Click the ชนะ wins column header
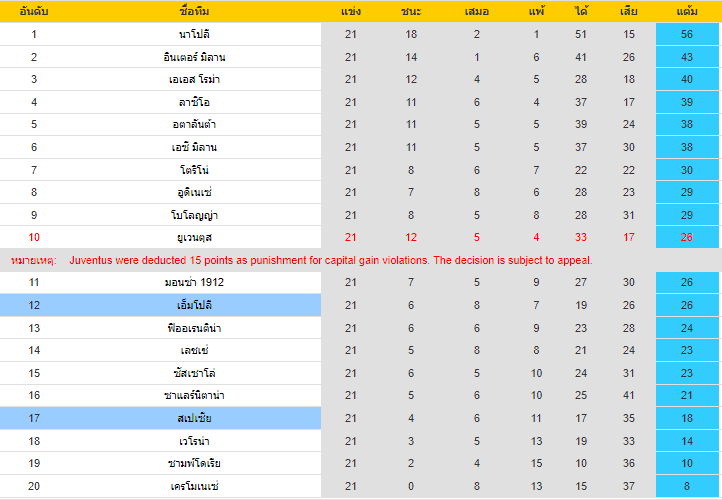The width and height of the screenshot is (722, 500). tap(411, 12)
